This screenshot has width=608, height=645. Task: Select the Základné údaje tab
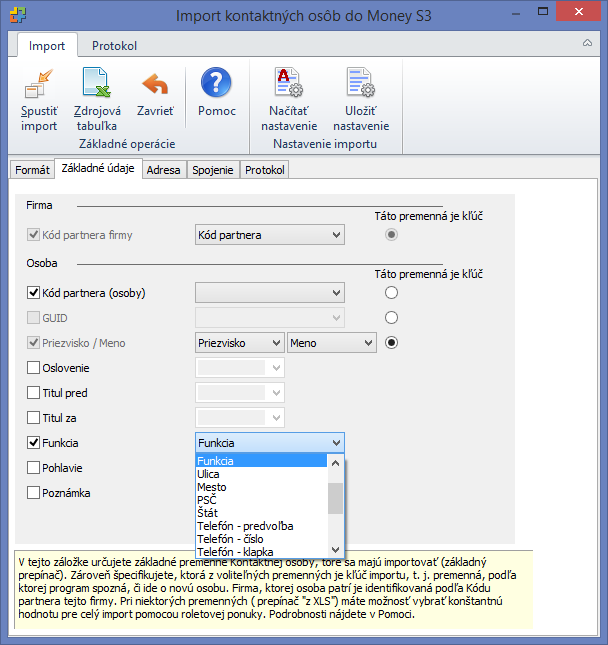[x=98, y=168]
